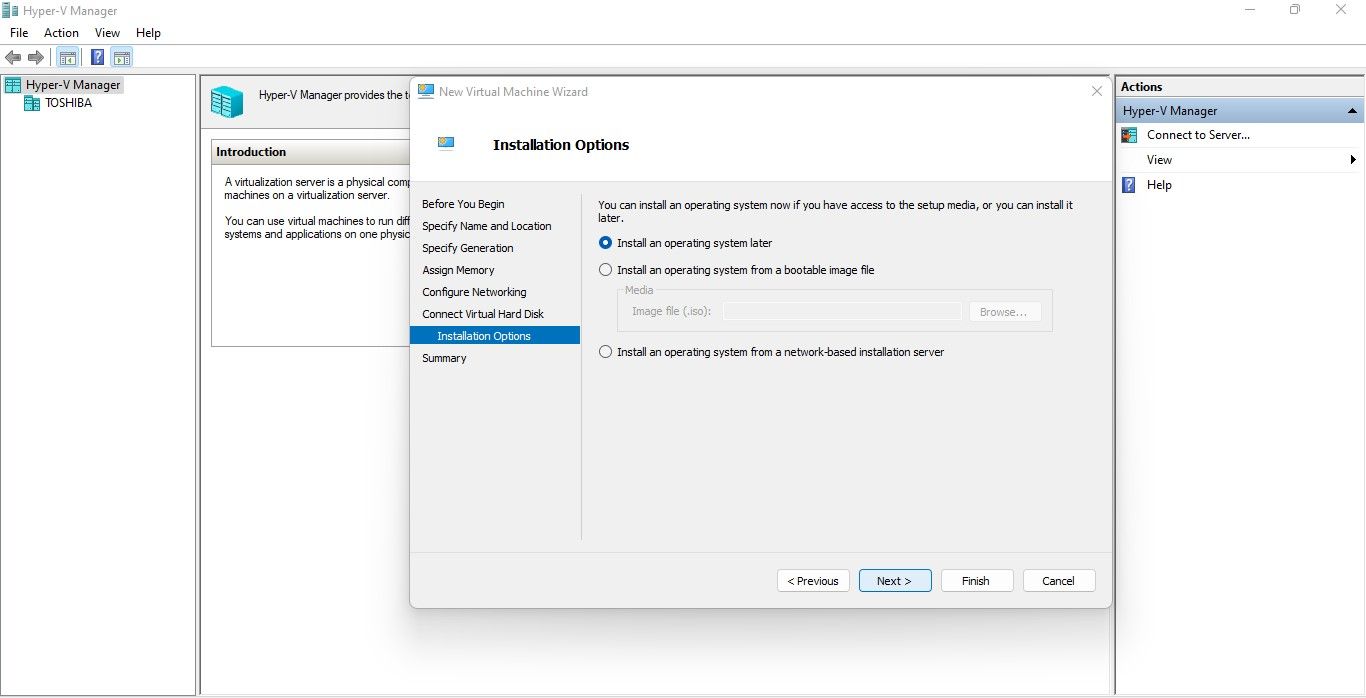Viewport: 1366px width, 698px height.
Task: Click the Finish button
Action: [976, 581]
